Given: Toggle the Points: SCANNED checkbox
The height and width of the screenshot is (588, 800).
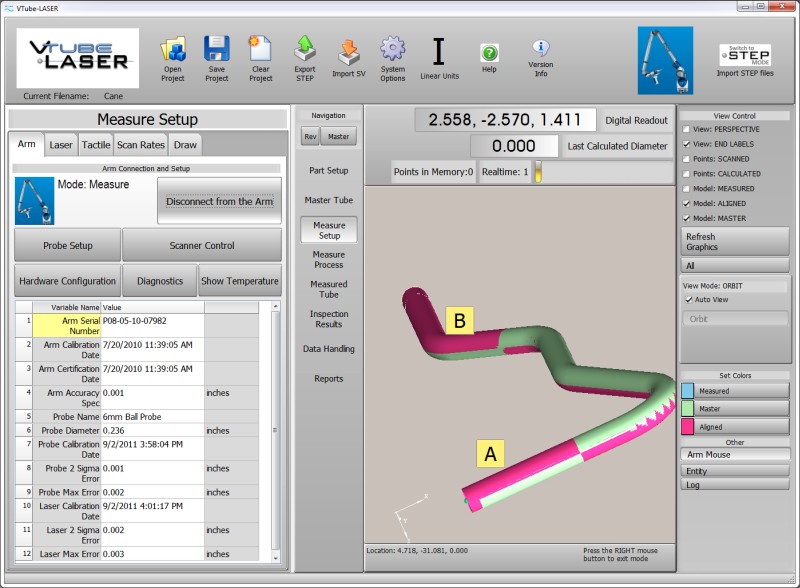Looking at the screenshot, I should (686, 159).
